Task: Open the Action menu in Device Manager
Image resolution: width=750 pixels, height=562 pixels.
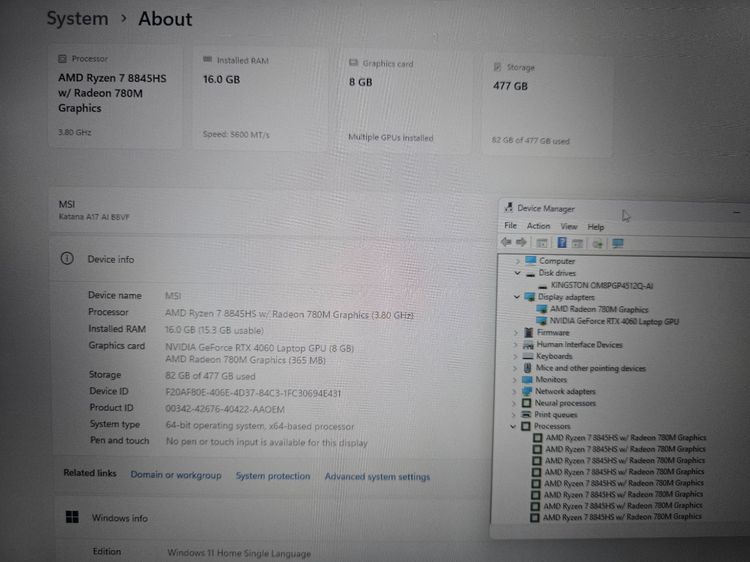Action: coord(538,226)
